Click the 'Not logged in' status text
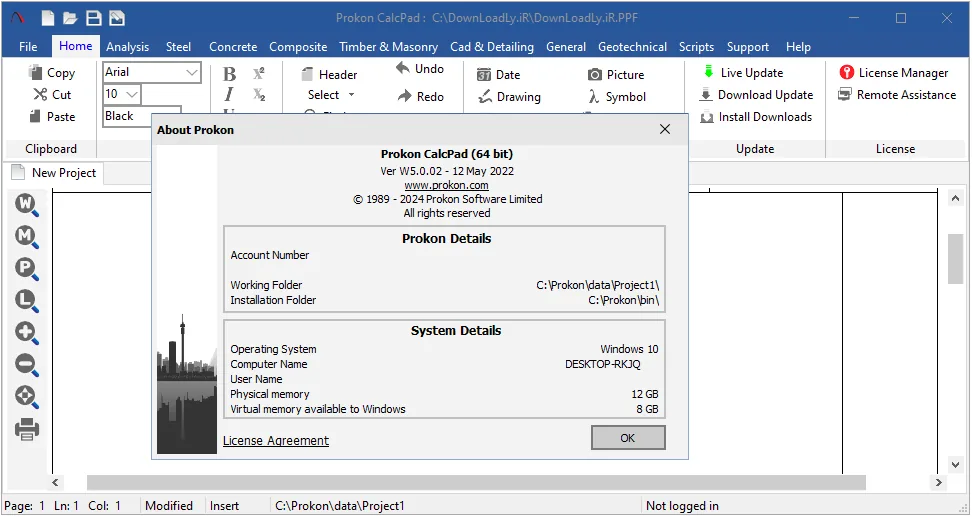This screenshot has width=972, height=517. coord(682,506)
